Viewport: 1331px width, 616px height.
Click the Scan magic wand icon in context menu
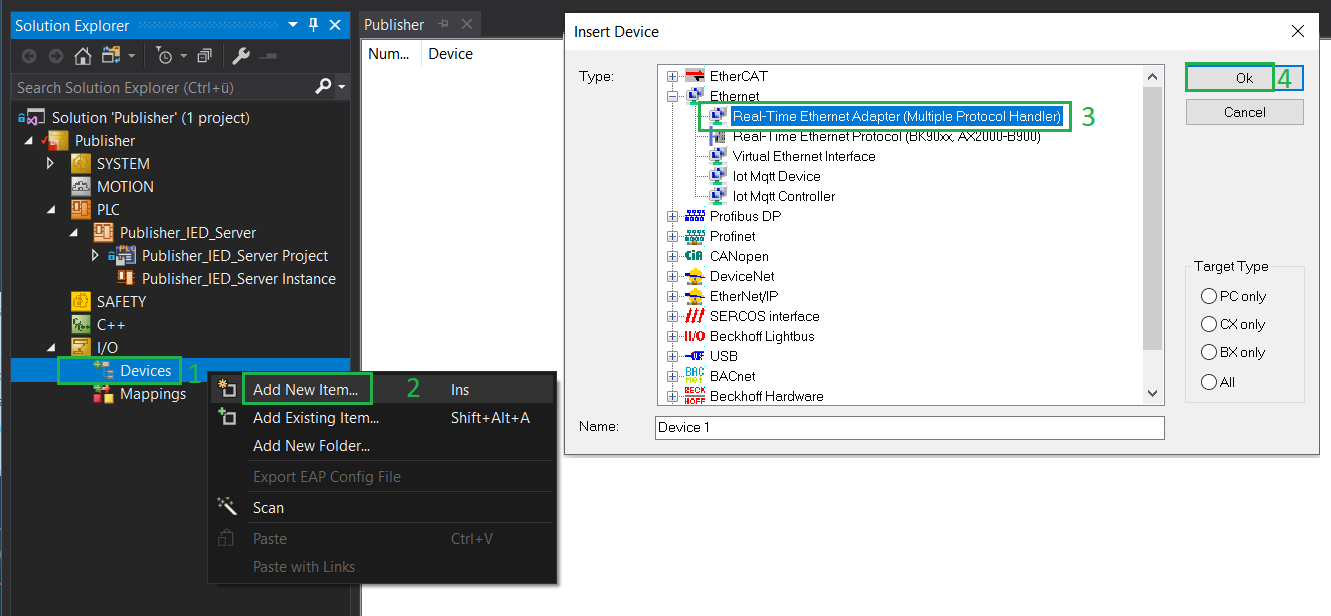228,506
